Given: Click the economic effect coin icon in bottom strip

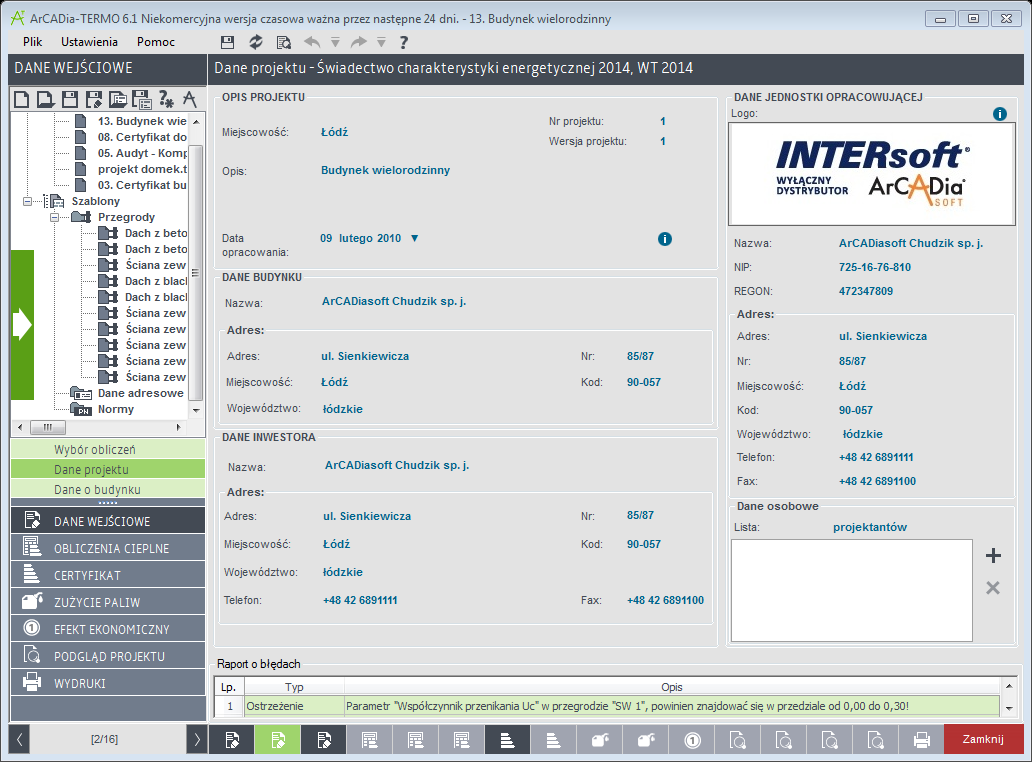Looking at the screenshot, I should [x=692, y=740].
